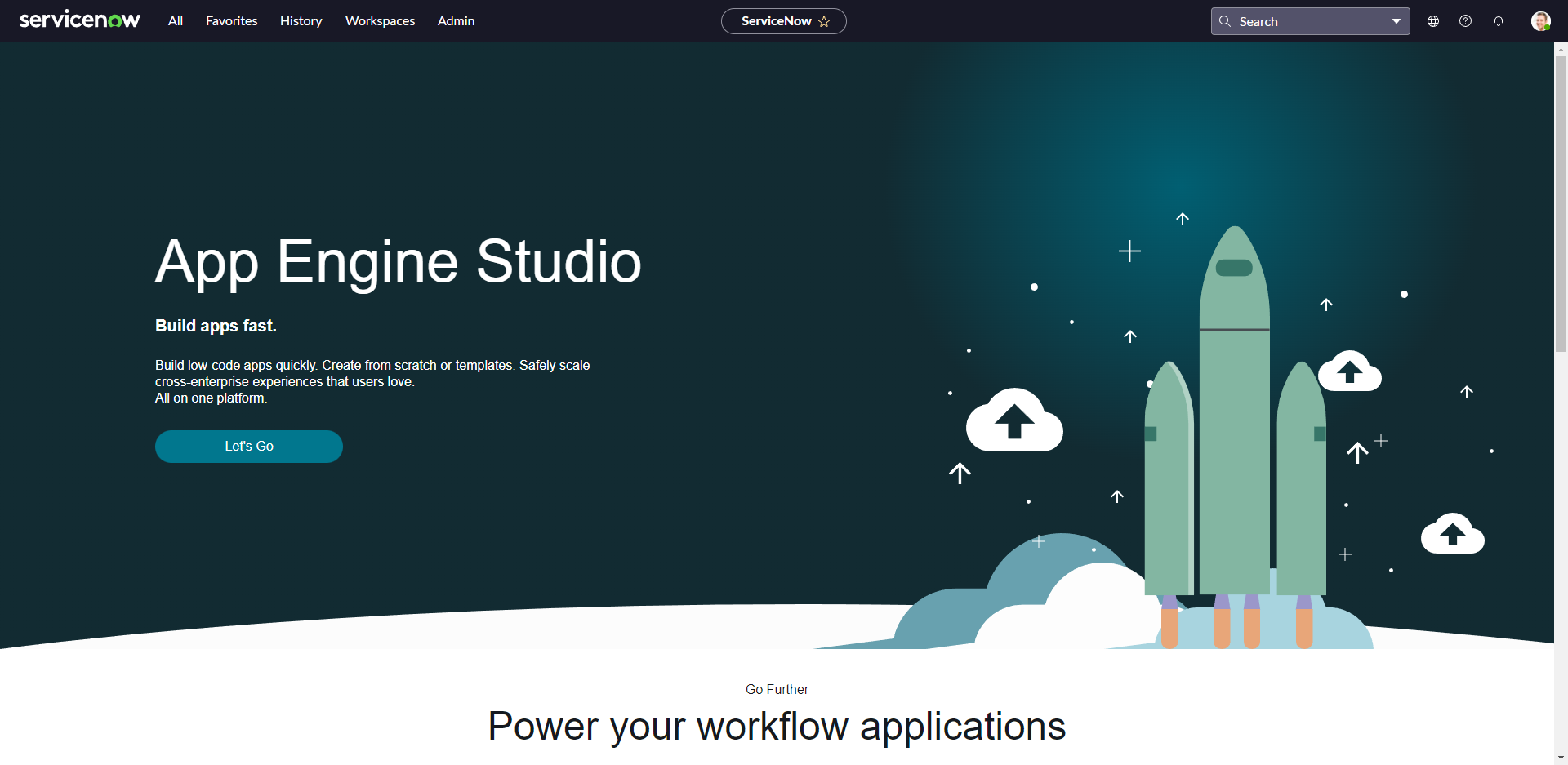The image size is (1568, 765).
Task: Open the Admin menu
Action: [x=456, y=21]
